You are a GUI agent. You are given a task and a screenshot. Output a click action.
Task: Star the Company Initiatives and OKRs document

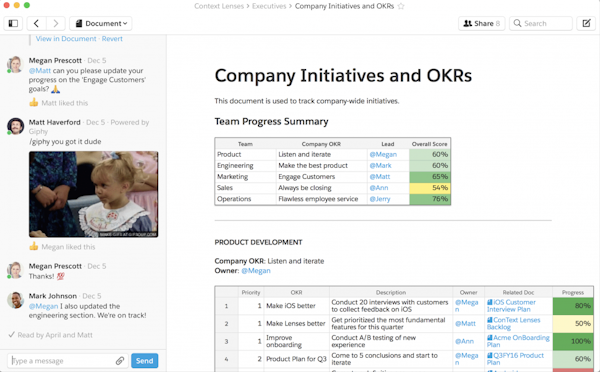coord(401,6)
